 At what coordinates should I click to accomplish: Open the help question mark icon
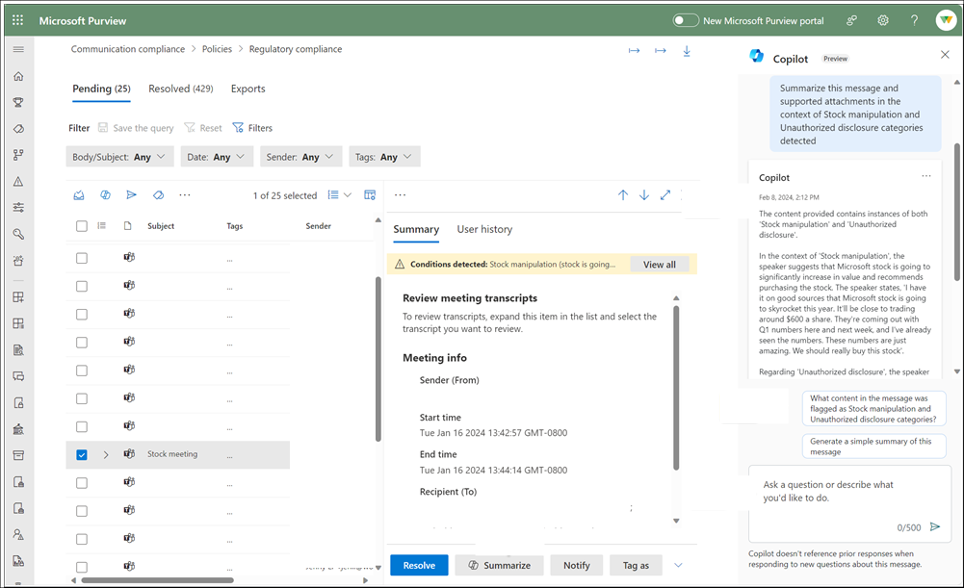[914, 20]
